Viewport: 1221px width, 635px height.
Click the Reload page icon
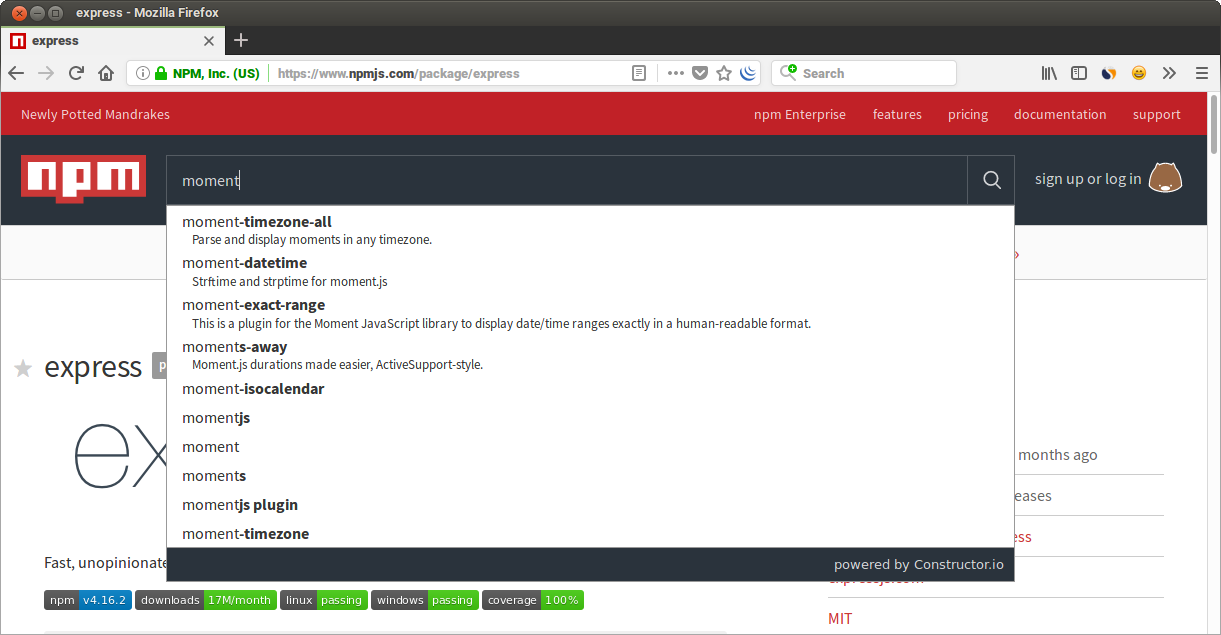pyautogui.click(x=76, y=72)
